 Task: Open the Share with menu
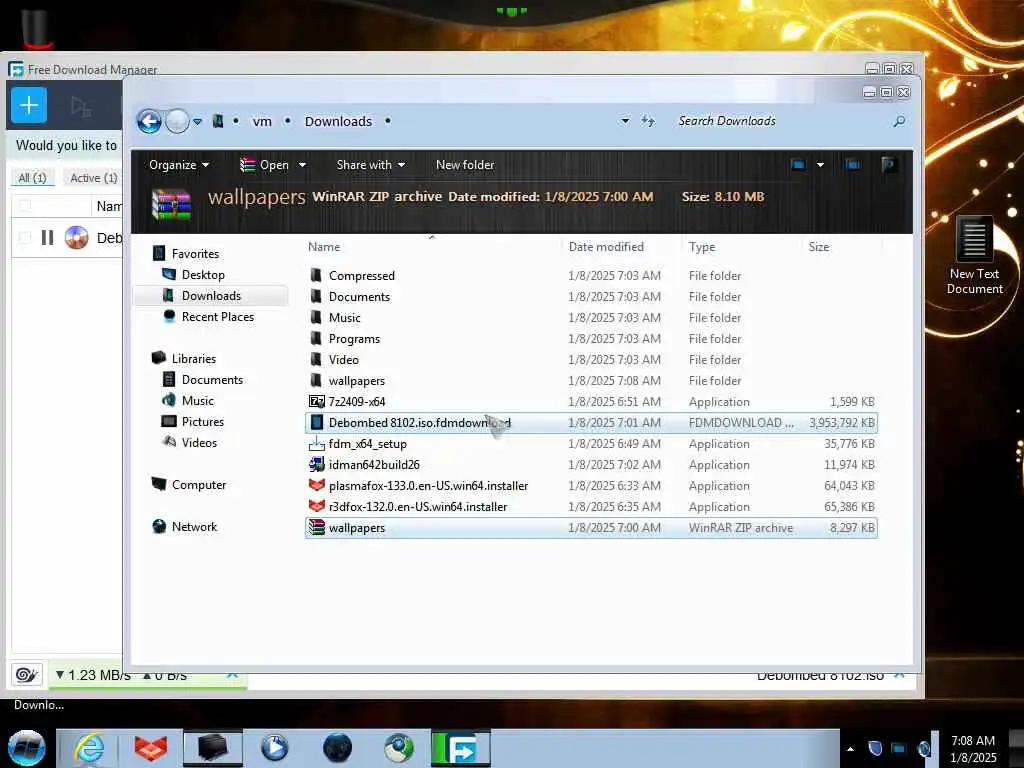coord(370,165)
